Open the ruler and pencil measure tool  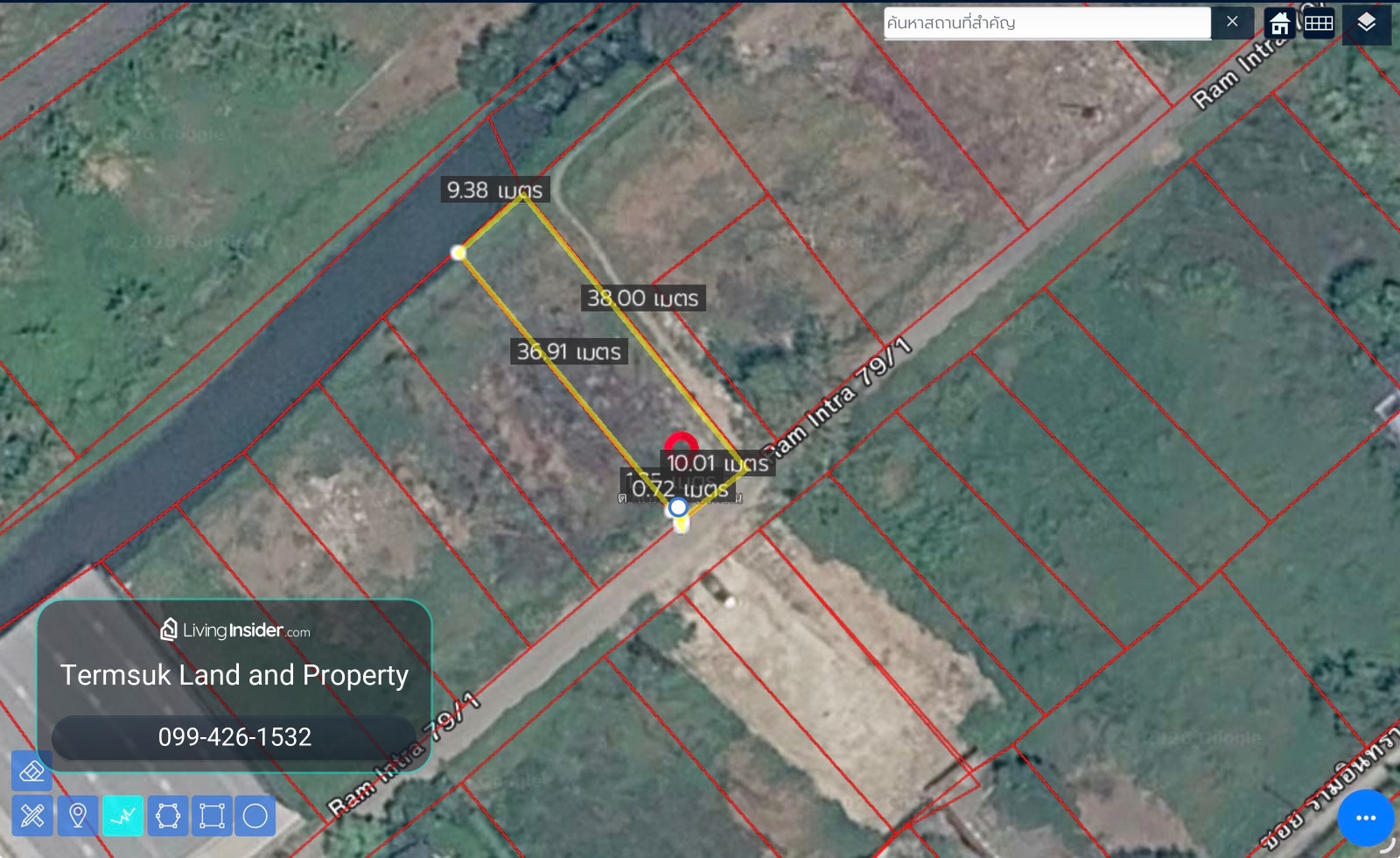click(32, 816)
